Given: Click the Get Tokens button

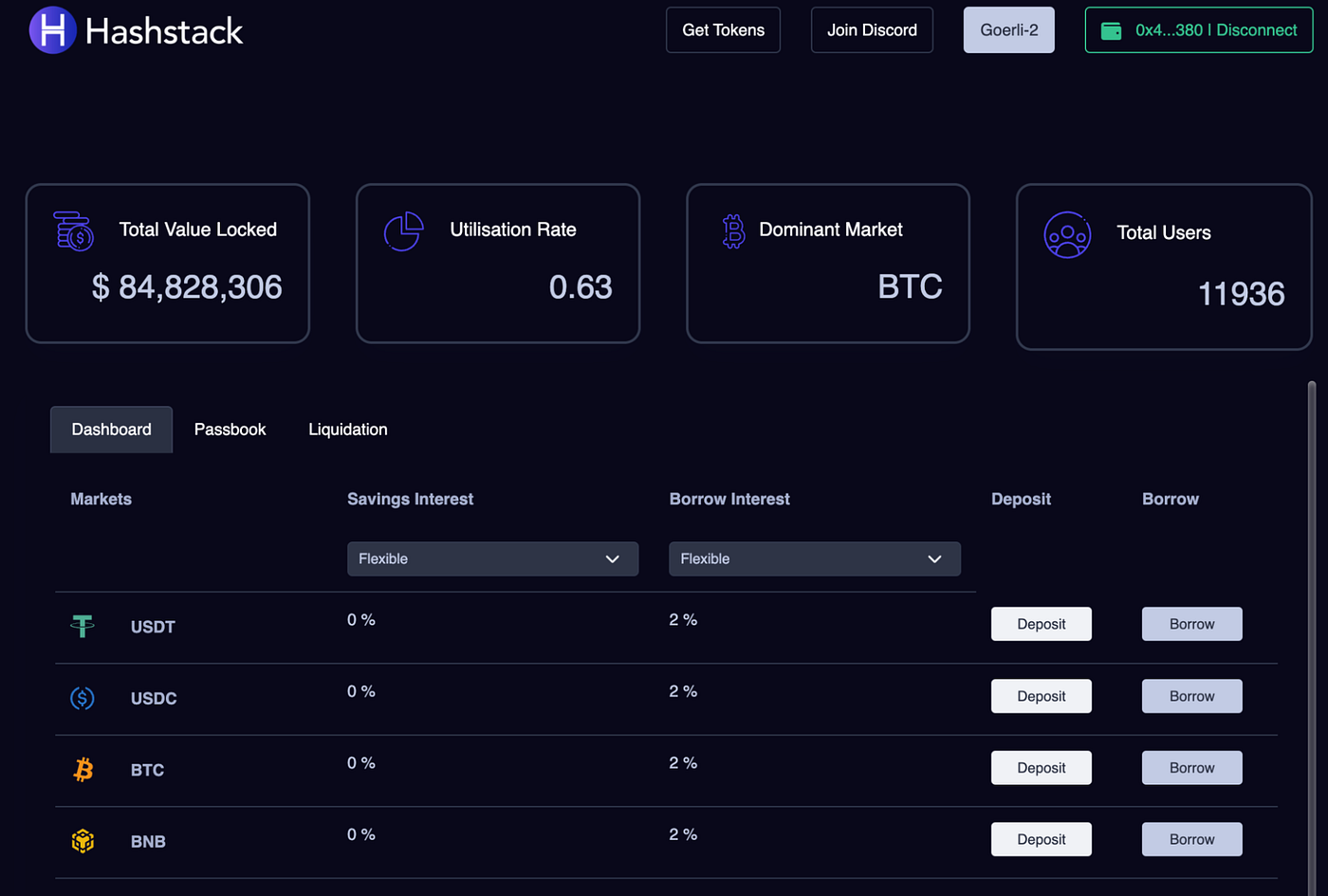Looking at the screenshot, I should tap(723, 30).
